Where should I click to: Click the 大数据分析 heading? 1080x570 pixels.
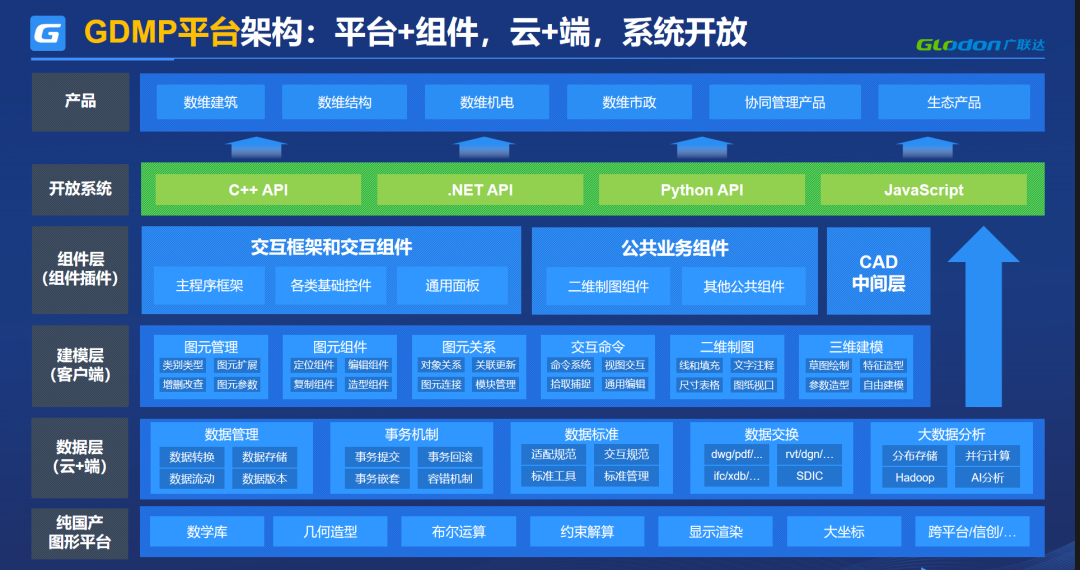pos(951,434)
